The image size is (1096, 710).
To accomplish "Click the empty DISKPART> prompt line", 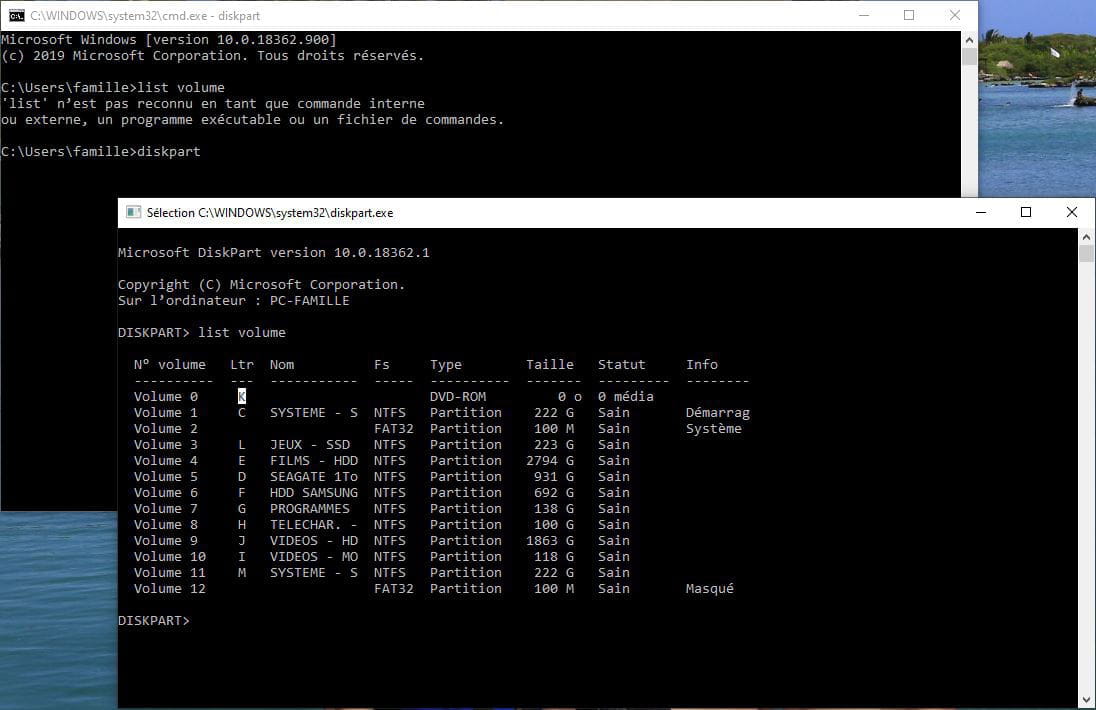I will (154, 621).
